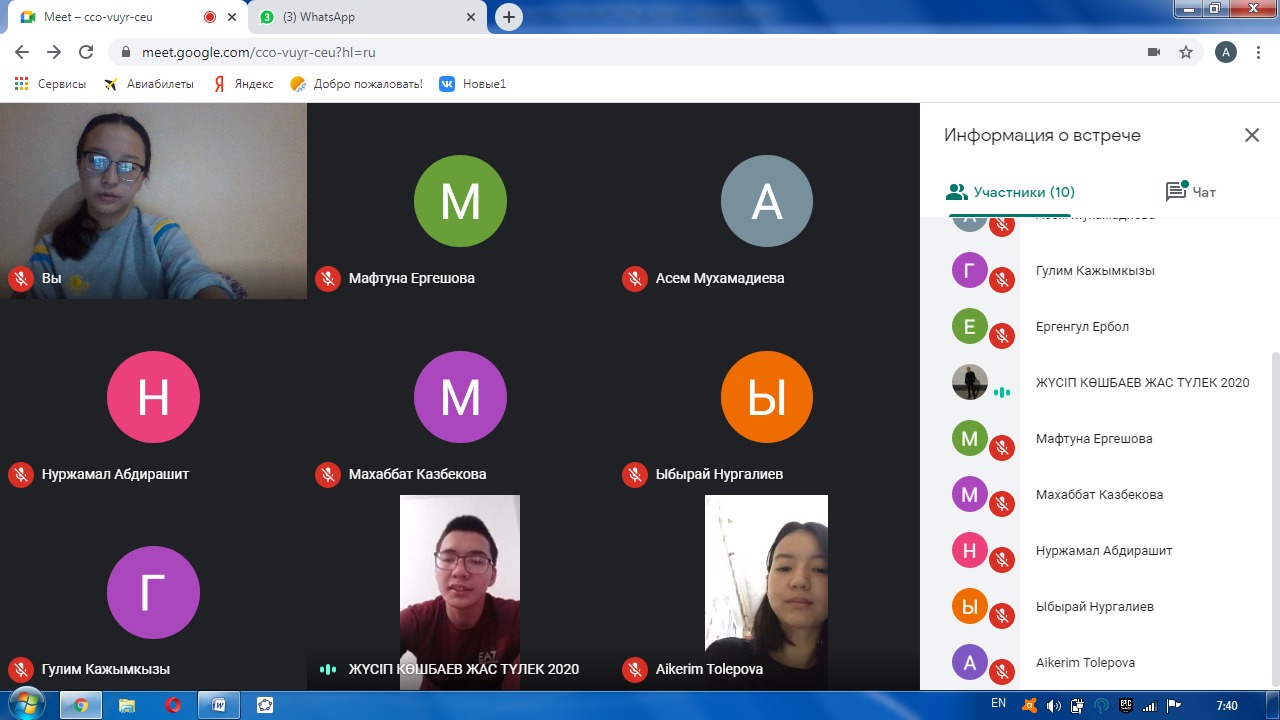Select ЖҮСІП КӨШБАЕВ ЖАС ТҮЛЕК video tile
The image size is (1280, 720).
[x=460, y=592]
